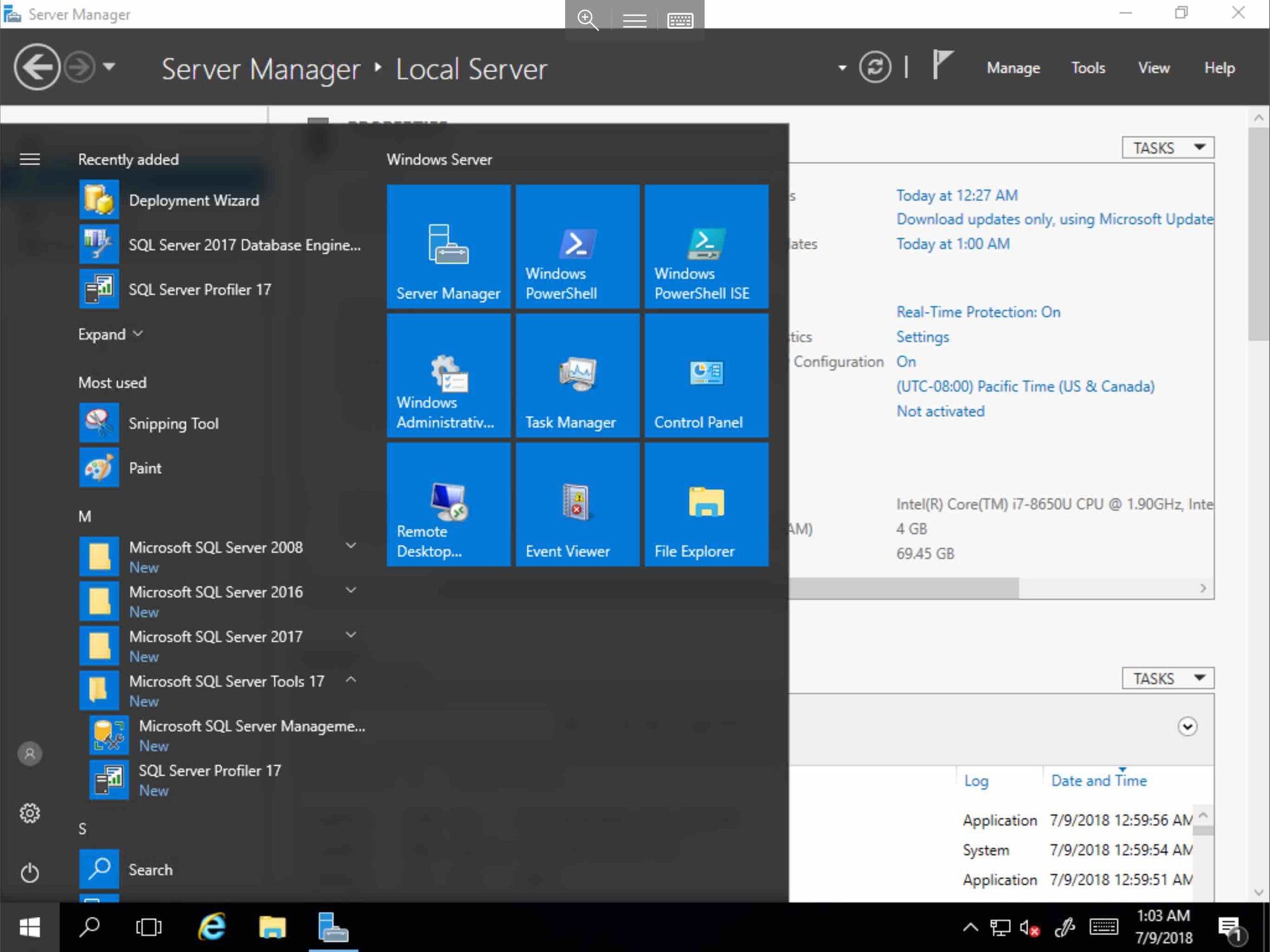Click the Start menu hamburger icon

click(x=30, y=159)
